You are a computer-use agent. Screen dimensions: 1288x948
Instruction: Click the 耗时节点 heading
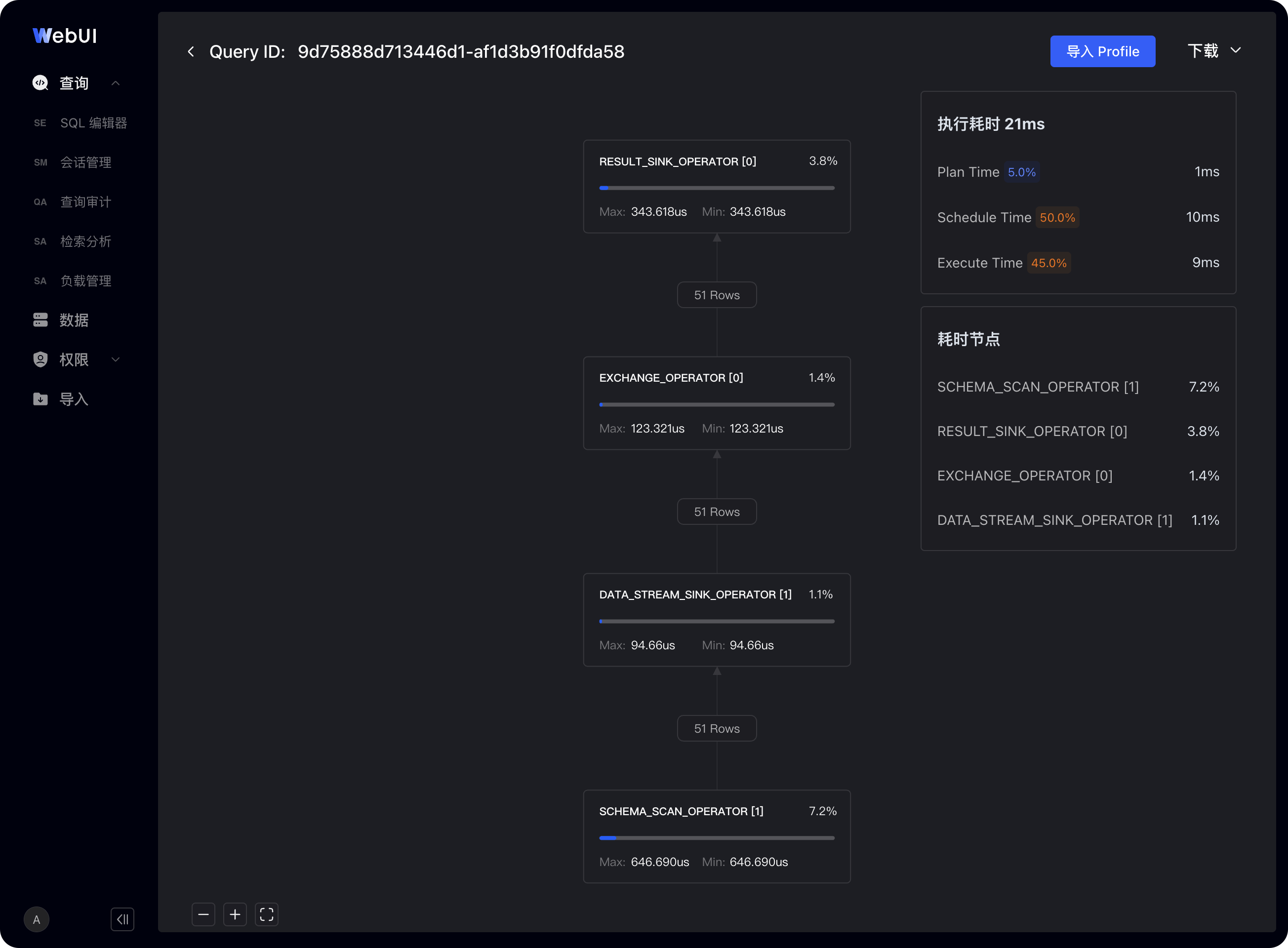click(968, 339)
